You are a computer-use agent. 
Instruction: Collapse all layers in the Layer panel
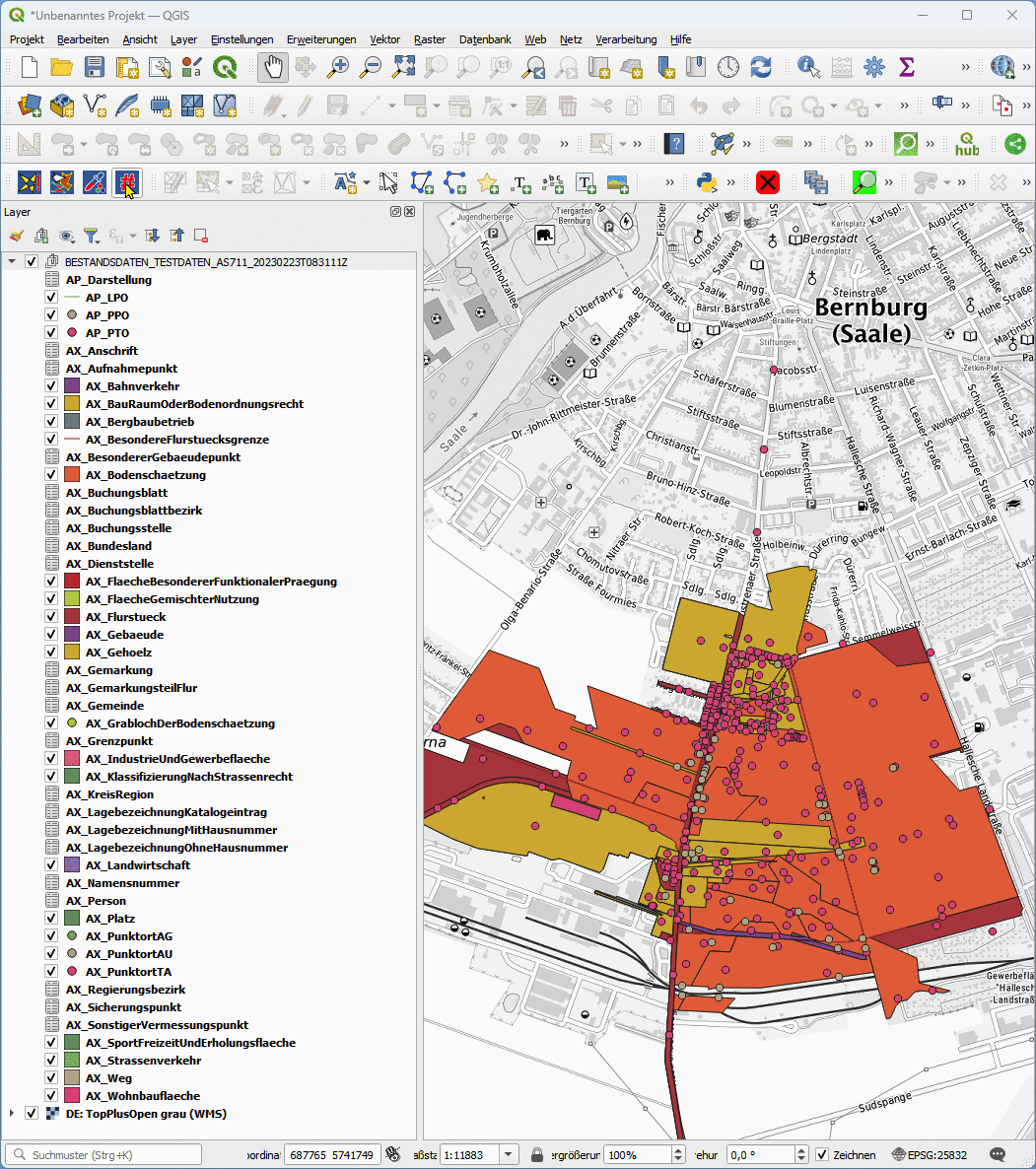tap(176, 237)
